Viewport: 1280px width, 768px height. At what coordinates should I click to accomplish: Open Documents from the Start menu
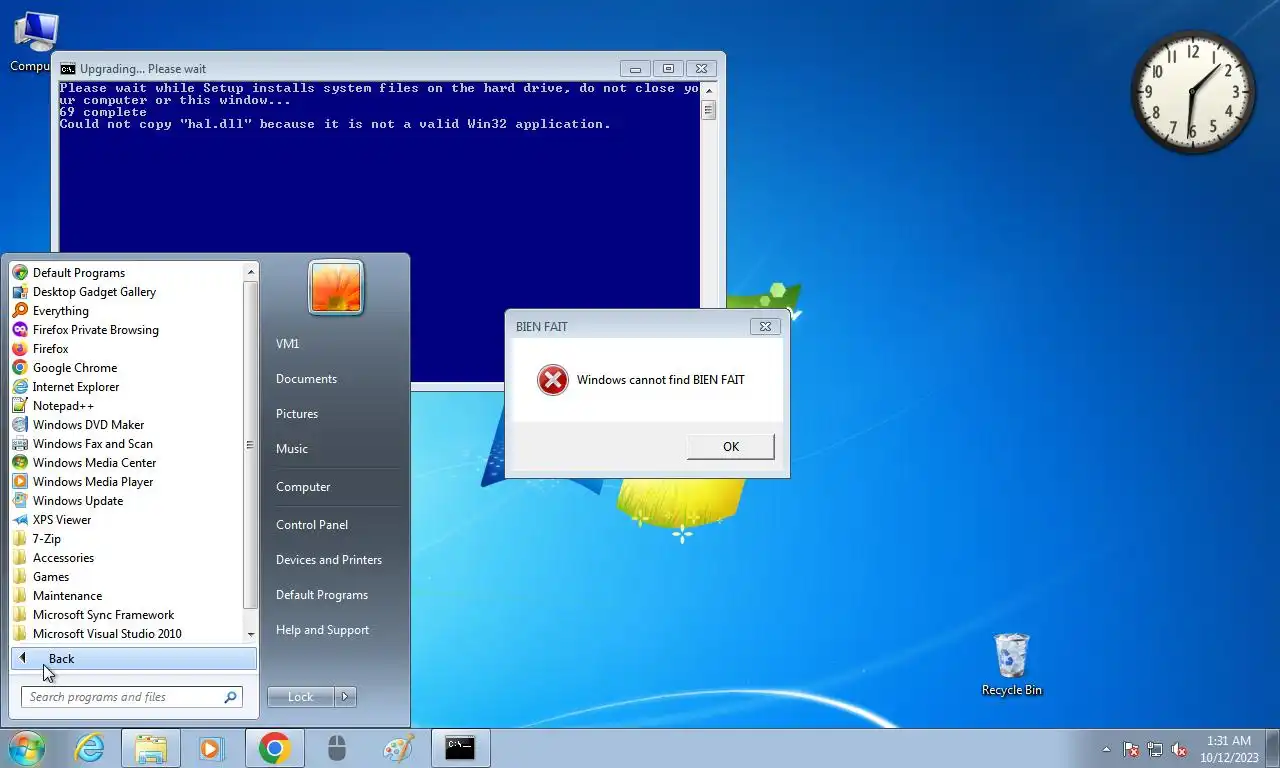coord(306,379)
